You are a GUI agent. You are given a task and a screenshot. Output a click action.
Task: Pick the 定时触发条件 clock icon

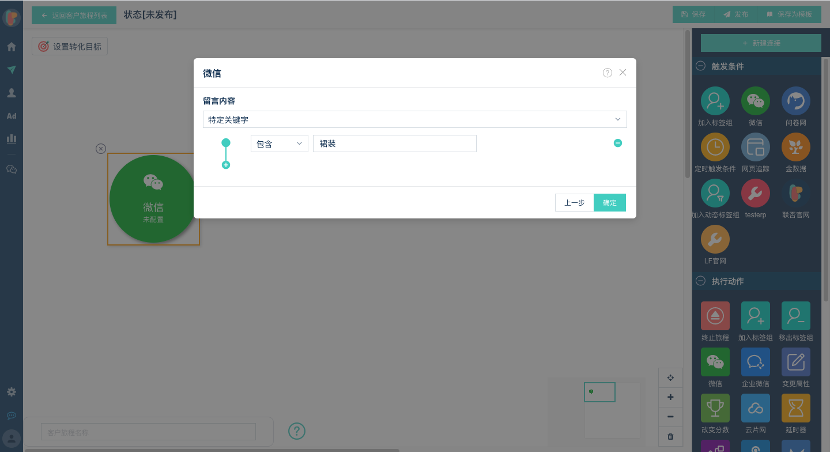[715, 147]
